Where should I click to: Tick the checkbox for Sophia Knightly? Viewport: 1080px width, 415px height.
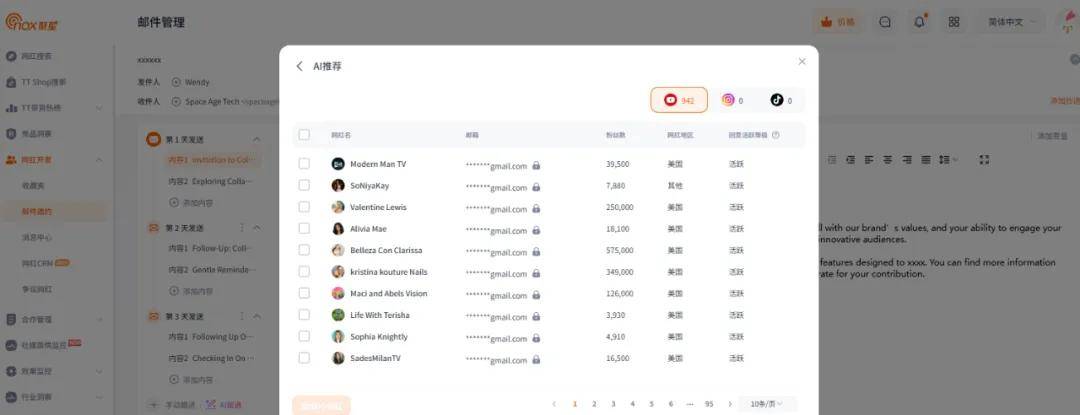(x=304, y=336)
